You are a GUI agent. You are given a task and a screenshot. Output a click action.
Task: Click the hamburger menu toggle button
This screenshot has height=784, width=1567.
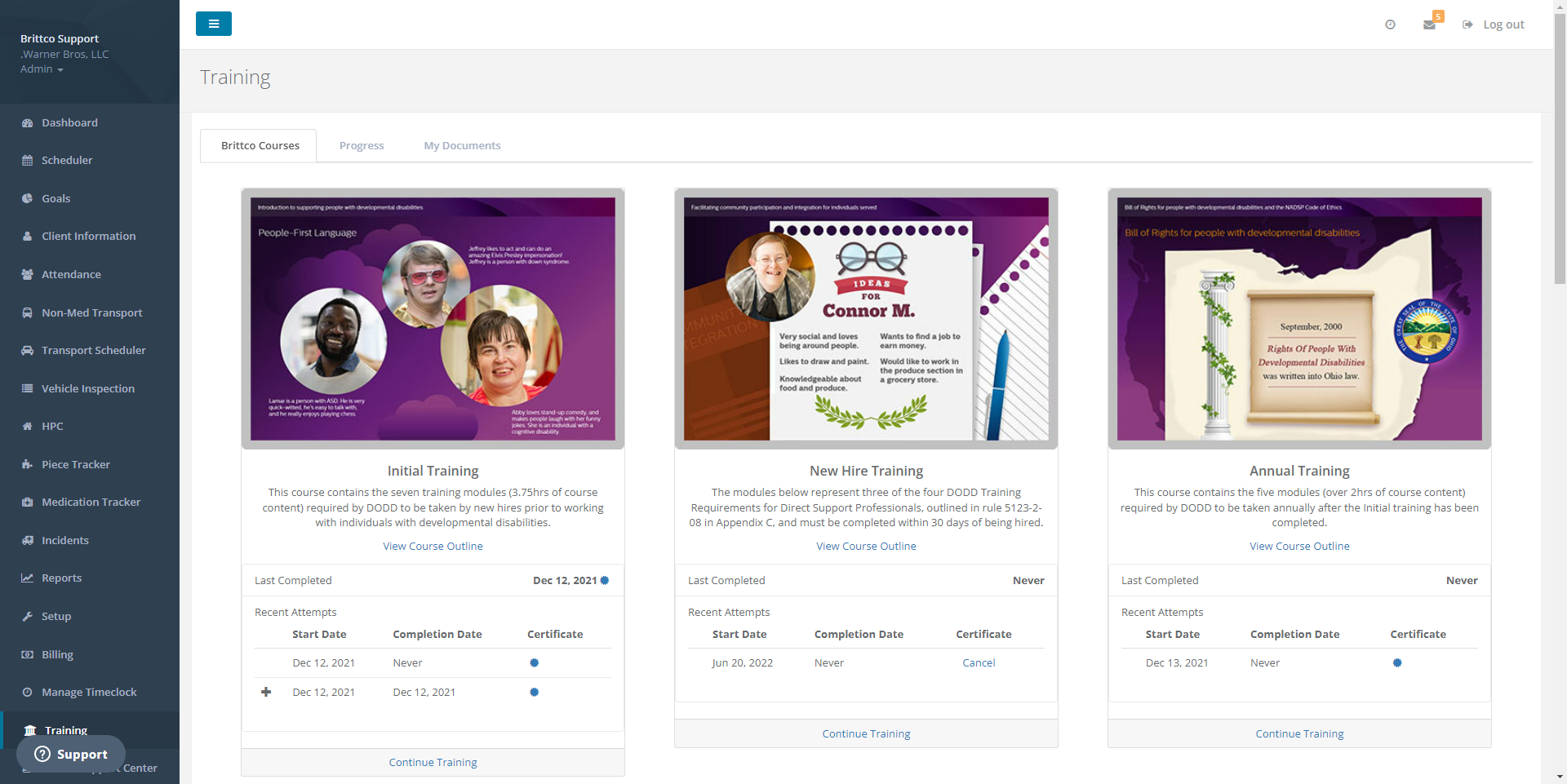point(213,24)
